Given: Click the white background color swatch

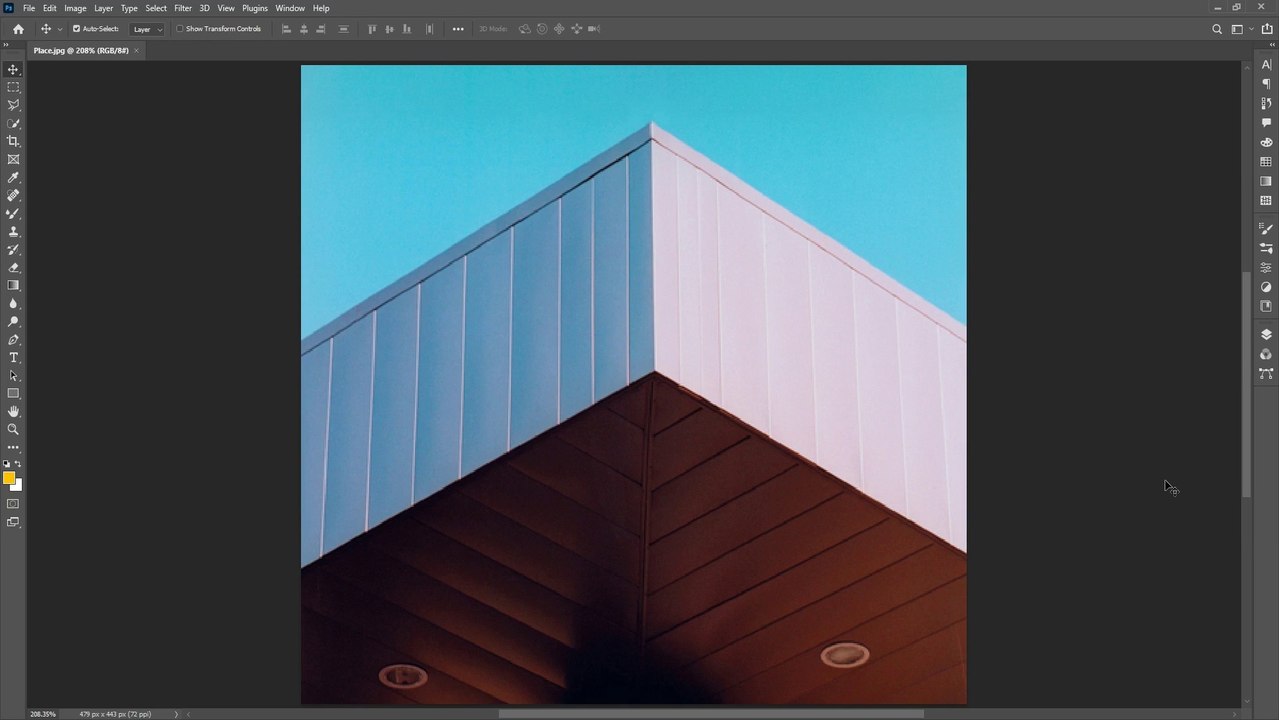Looking at the screenshot, I should [18, 487].
